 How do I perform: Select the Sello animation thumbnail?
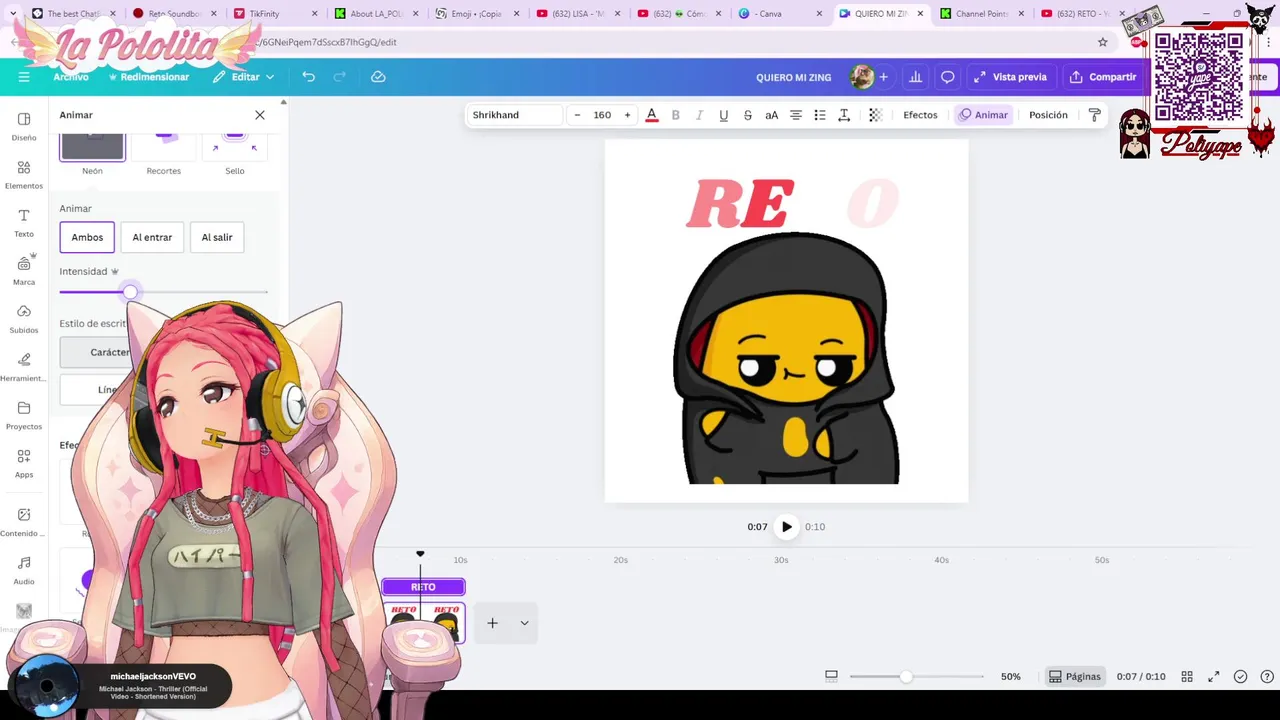tap(234, 146)
